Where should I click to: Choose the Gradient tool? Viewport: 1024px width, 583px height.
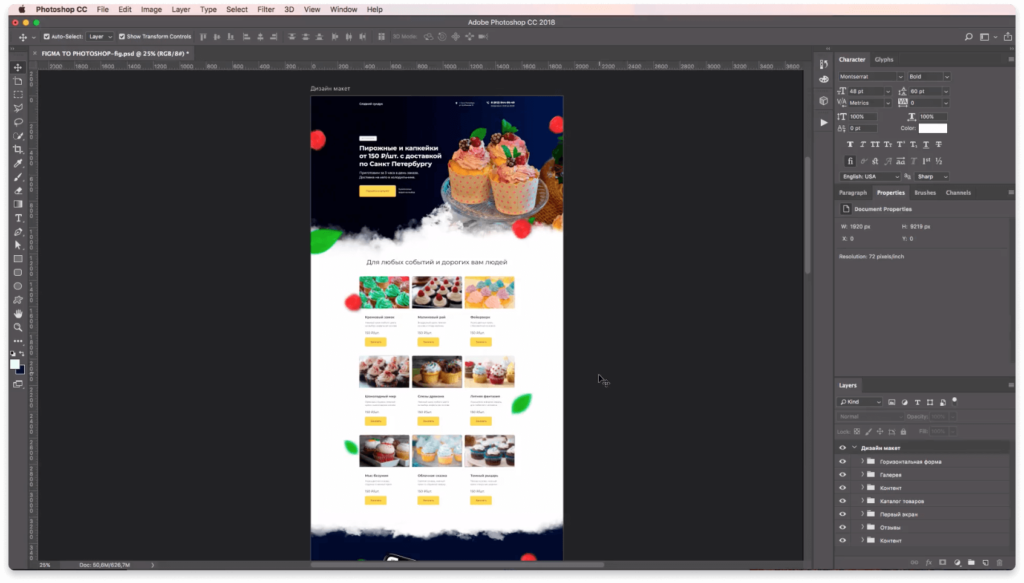(x=18, y=204)
